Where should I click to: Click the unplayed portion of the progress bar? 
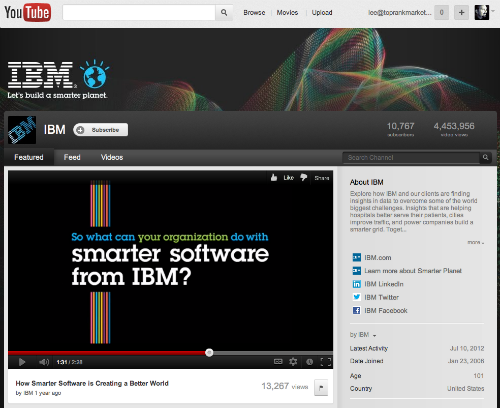tap(273, 353)
